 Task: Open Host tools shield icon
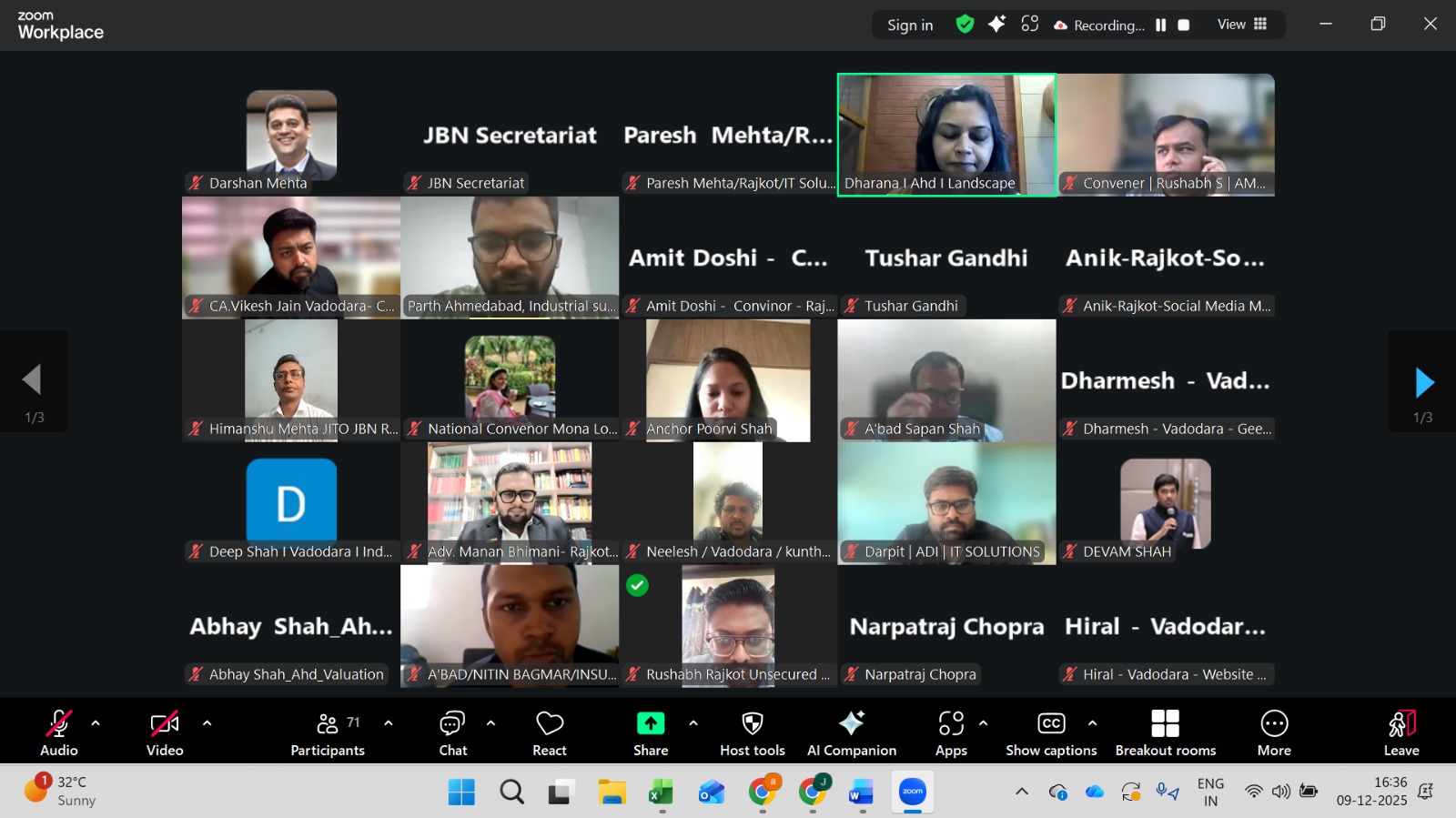[x=752, y=733]
